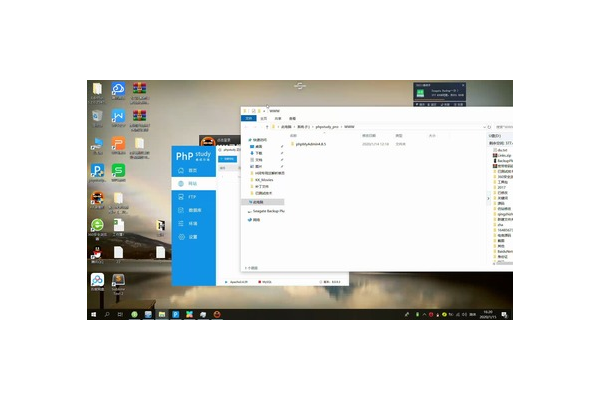
Task: Open the quick access toolbar dropdown arrow
Action: [x=264, y=111]
